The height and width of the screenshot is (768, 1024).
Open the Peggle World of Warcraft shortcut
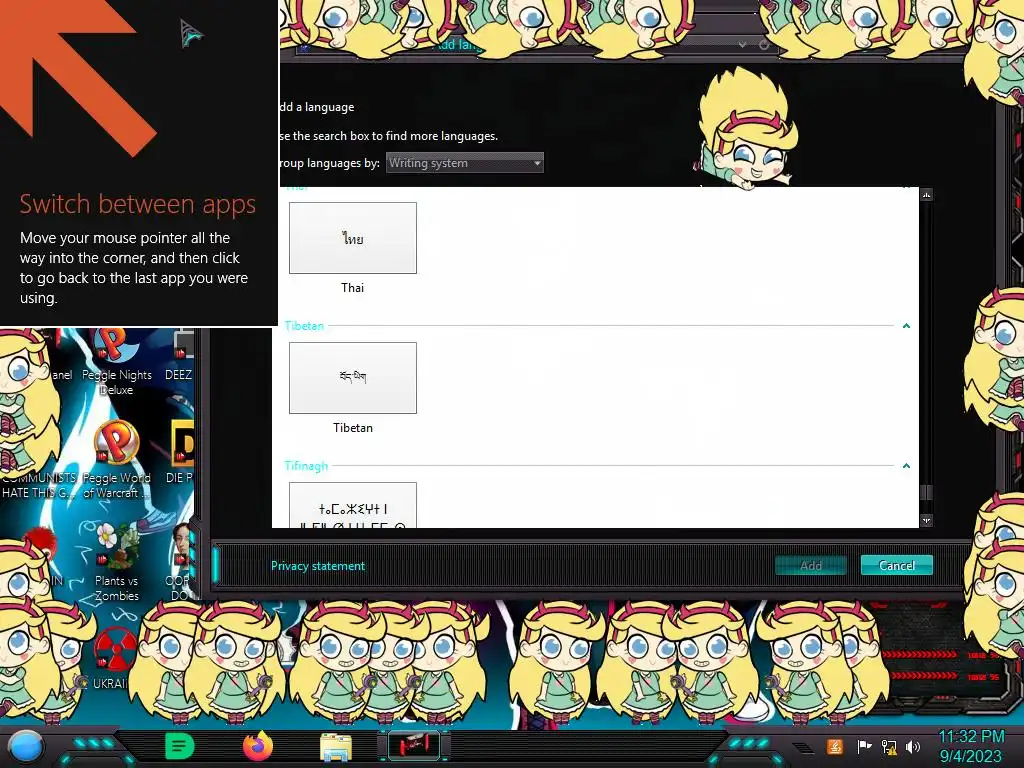click(116, 460)
